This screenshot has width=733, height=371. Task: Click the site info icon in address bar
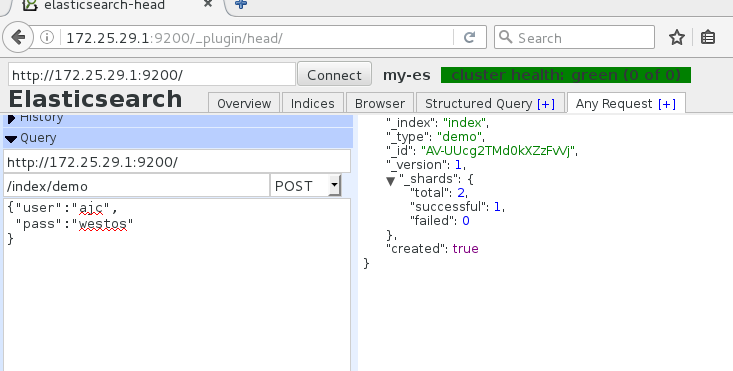click(47, 37)
